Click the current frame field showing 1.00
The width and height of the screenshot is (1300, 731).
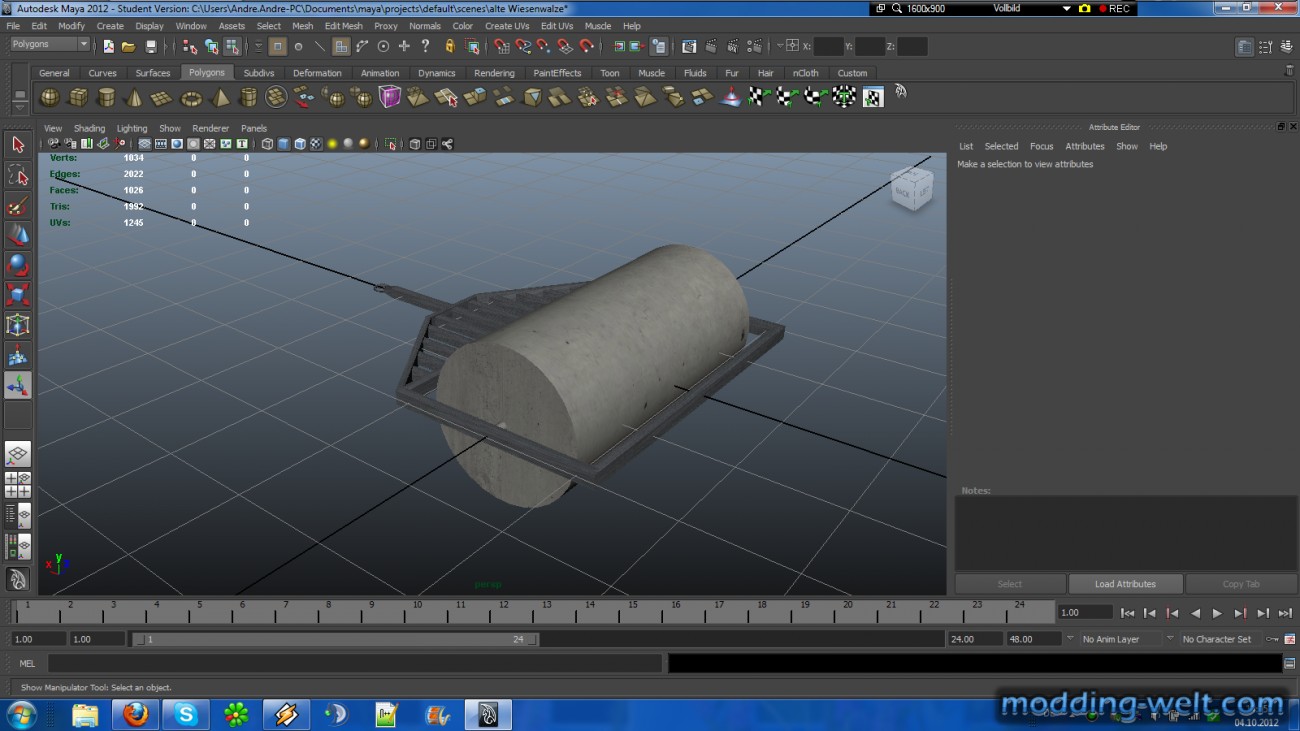point(1085,612)
